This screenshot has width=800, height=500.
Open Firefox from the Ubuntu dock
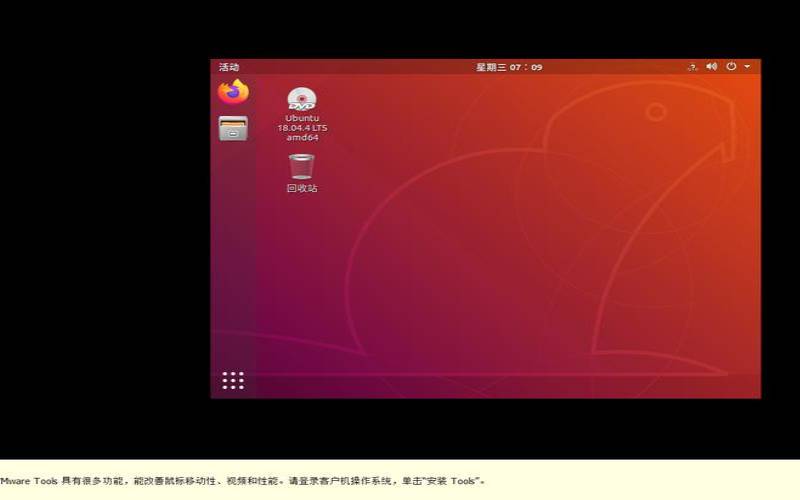click(234, 92)
